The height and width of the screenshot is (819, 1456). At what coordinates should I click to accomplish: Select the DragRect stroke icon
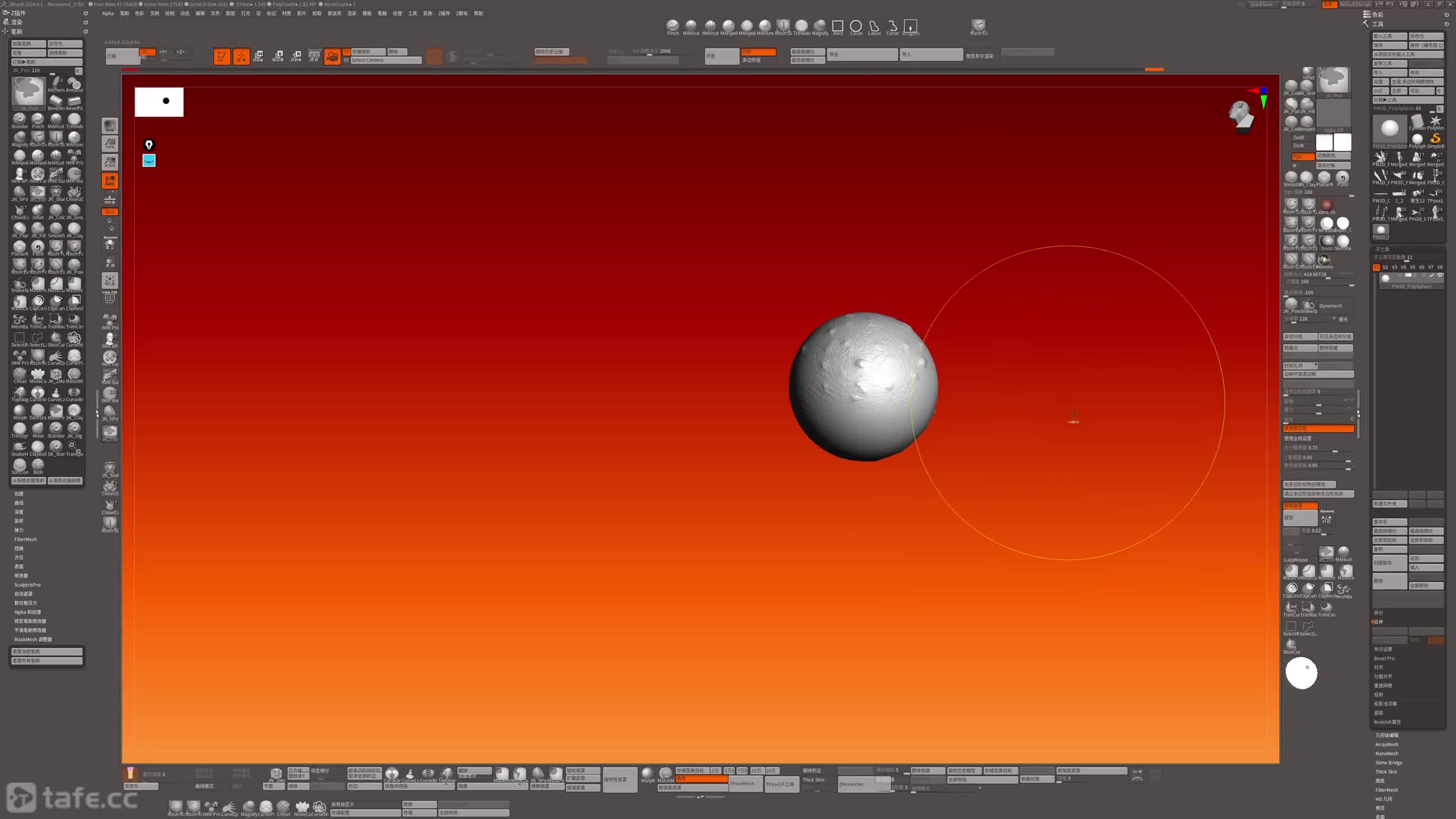[911, 27]
